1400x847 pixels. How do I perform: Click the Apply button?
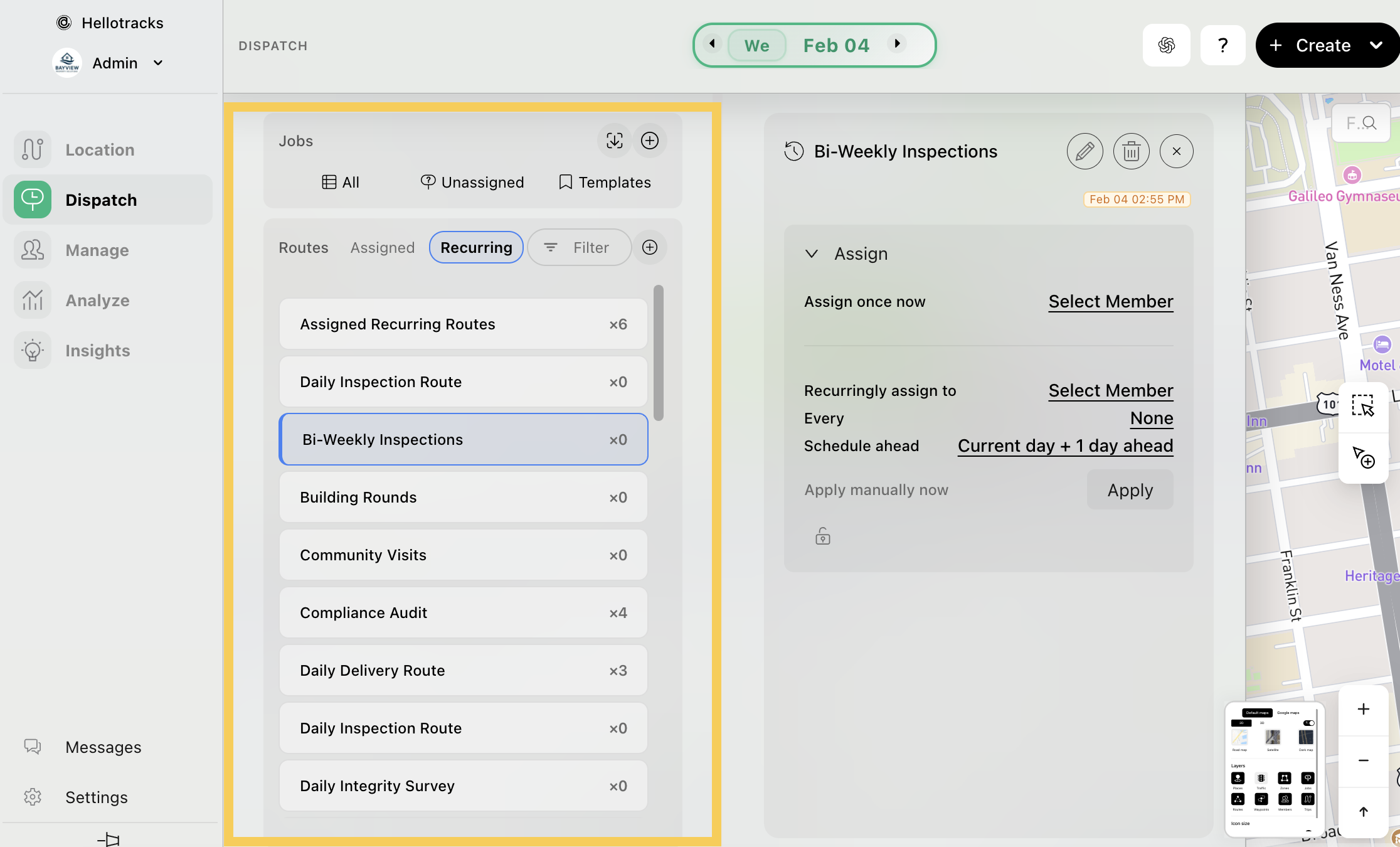click(1130, 489)
